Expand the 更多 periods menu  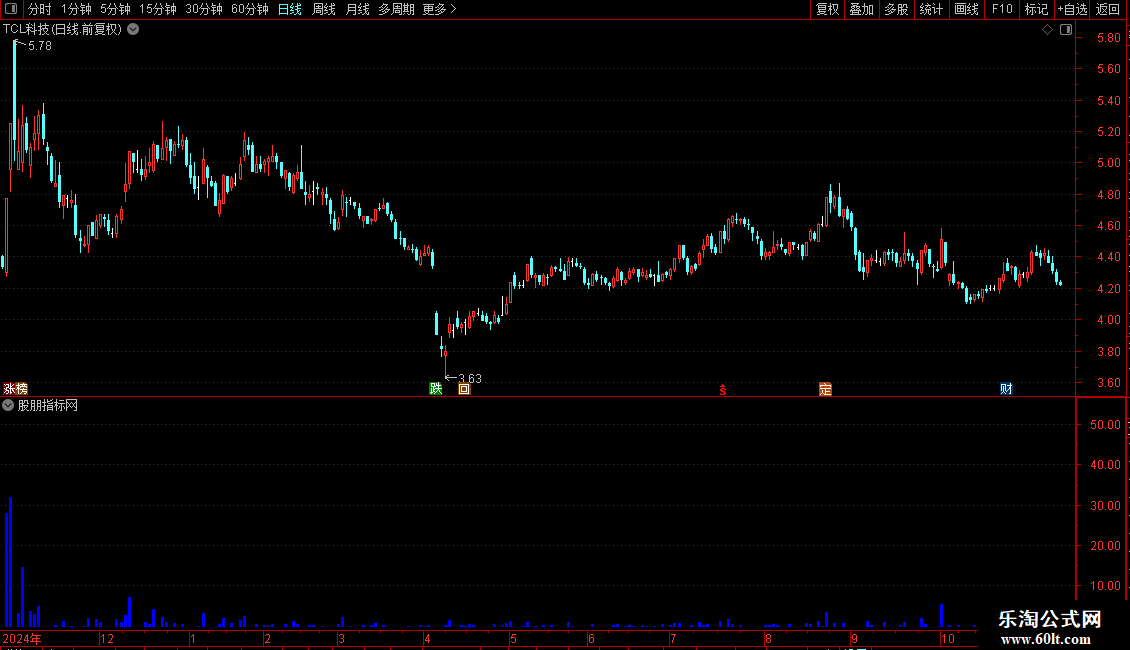[439, 9]
